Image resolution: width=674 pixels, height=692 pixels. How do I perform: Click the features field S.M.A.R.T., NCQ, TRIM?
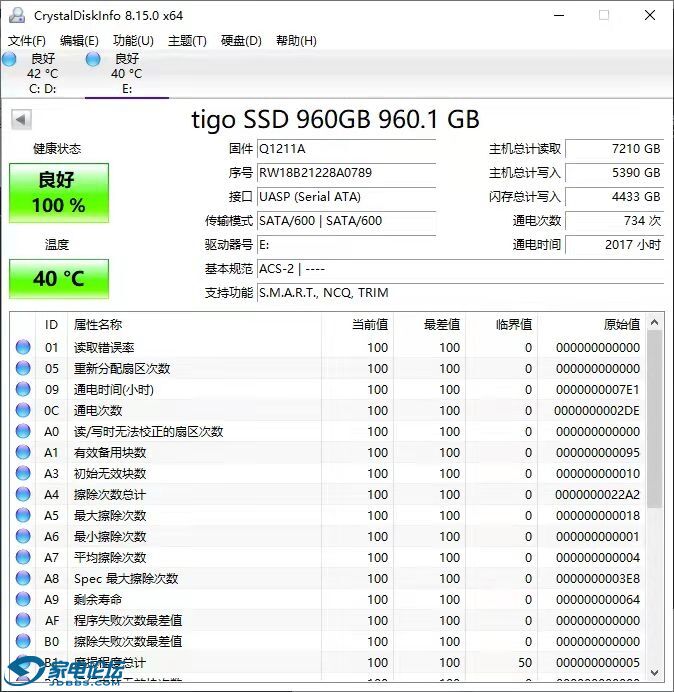click(x=460, y=293)
